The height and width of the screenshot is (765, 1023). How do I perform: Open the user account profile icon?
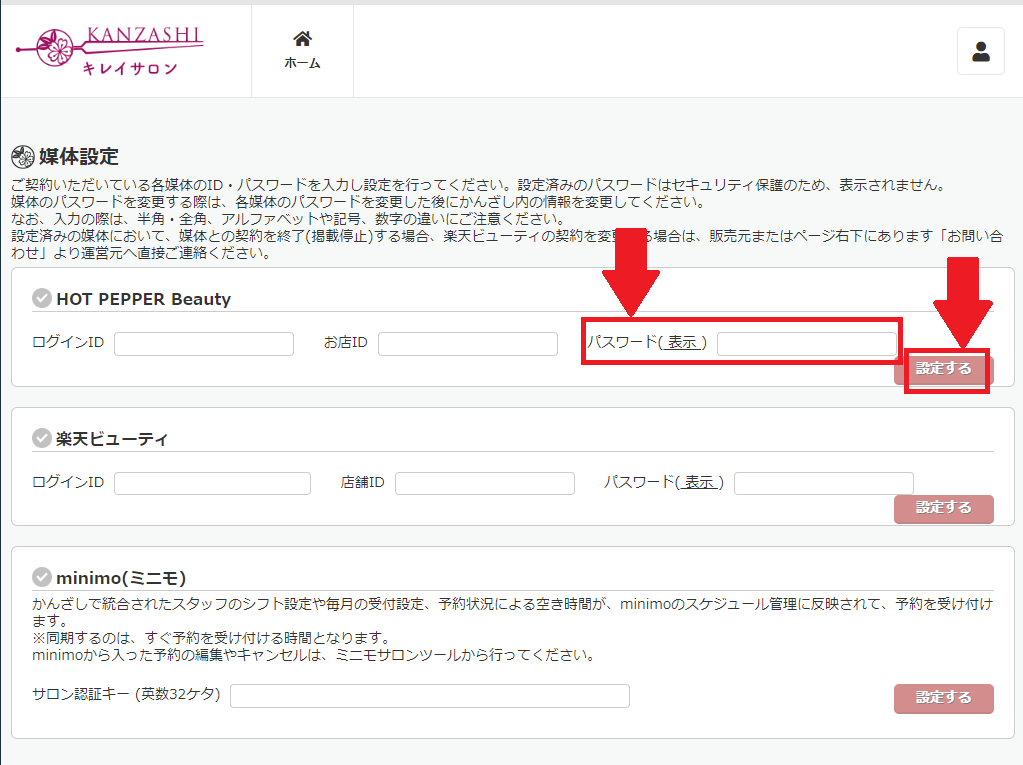point(980,52)
